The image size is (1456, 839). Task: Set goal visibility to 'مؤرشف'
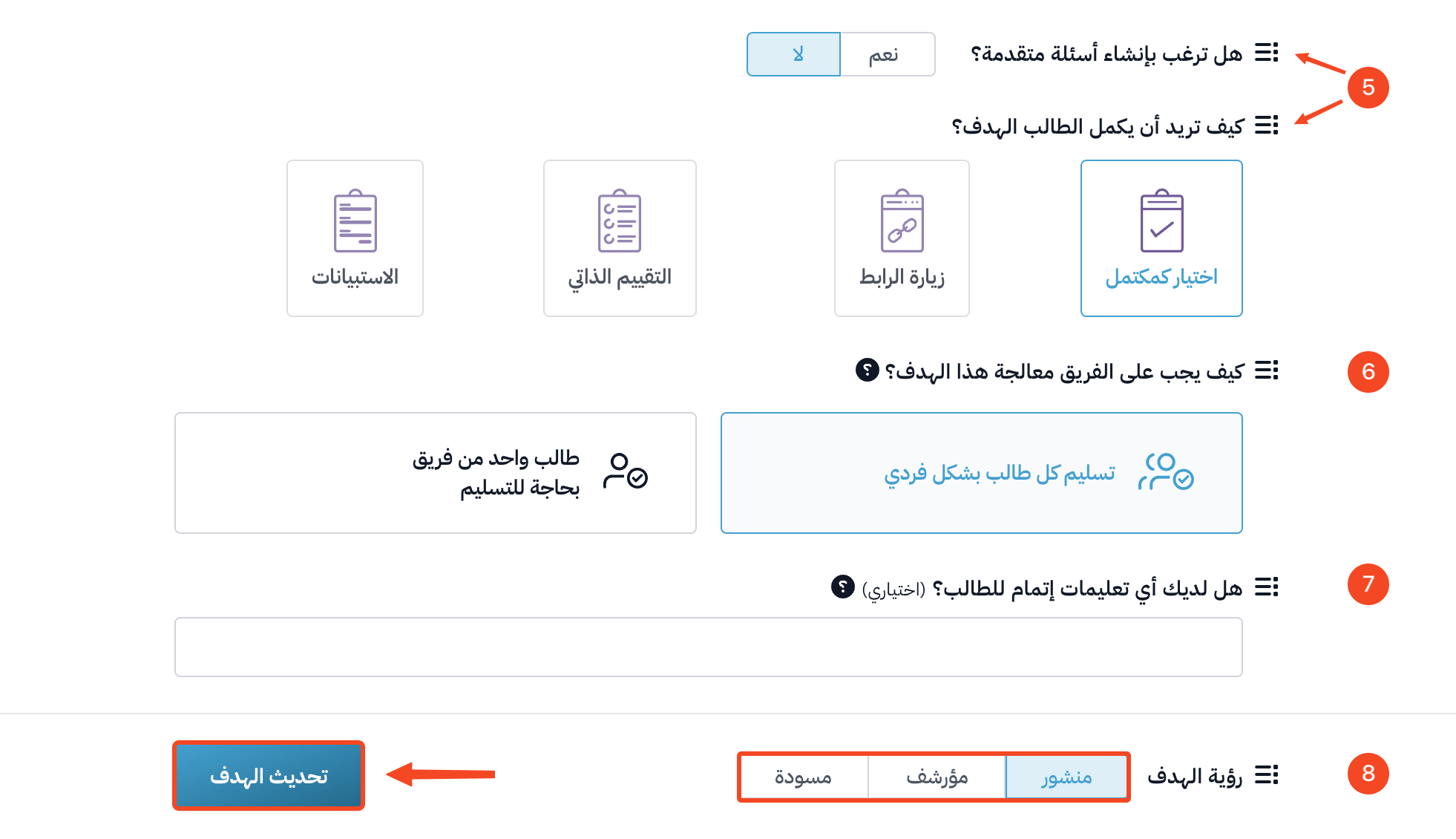pyautogui.click(x=937, y=777)
